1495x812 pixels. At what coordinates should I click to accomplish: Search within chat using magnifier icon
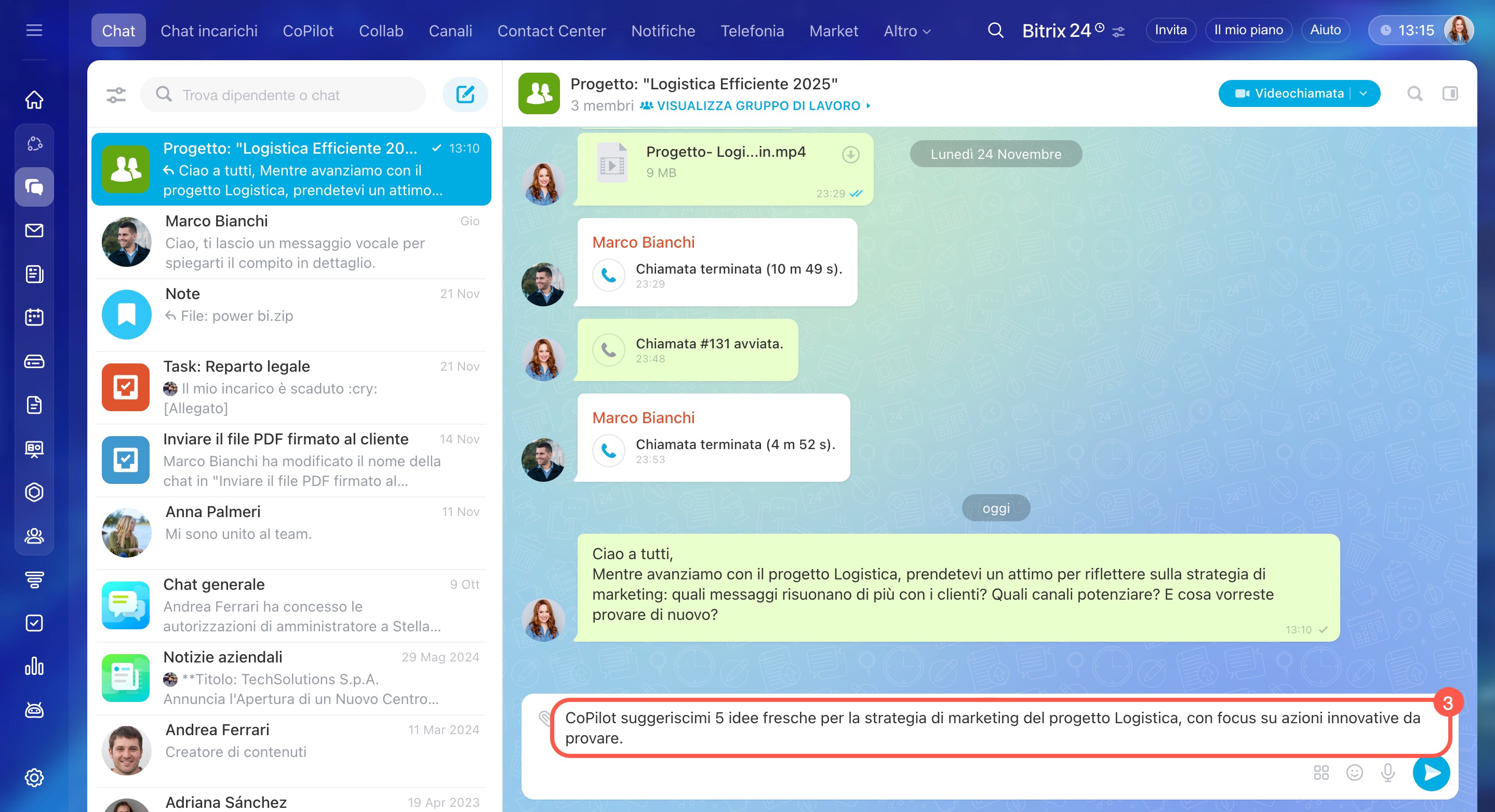point(1414,93)
